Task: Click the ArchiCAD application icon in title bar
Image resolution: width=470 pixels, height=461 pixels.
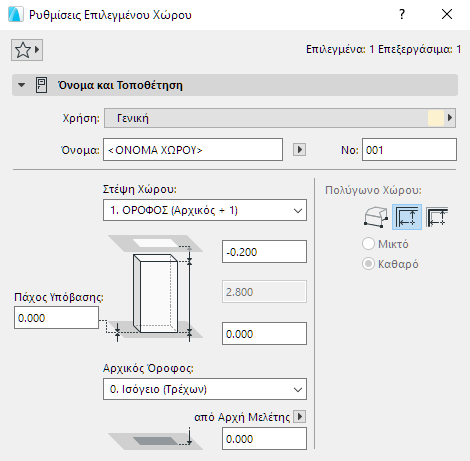Action: click(x=16, y=14)
